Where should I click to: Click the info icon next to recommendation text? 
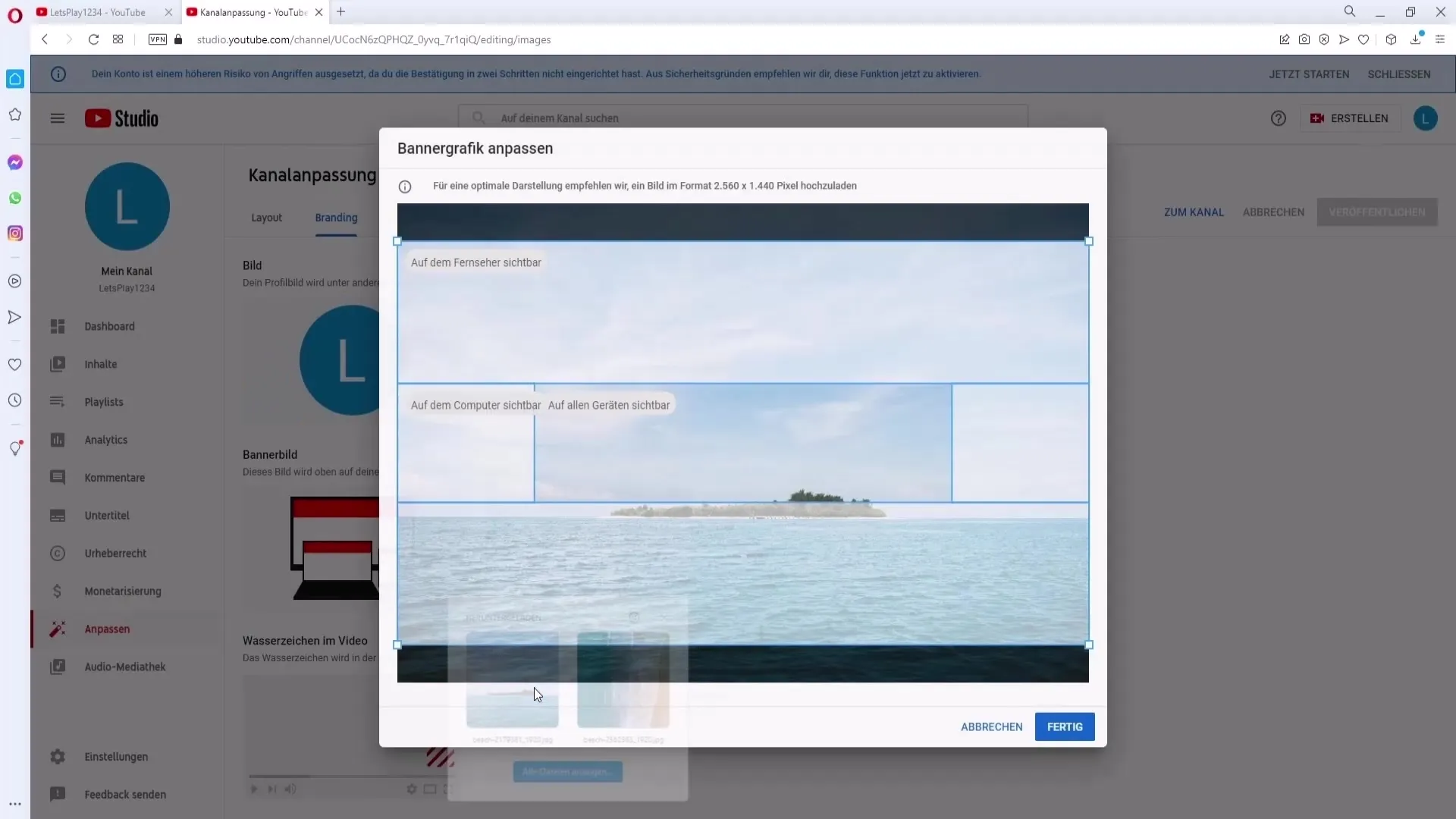405,186
